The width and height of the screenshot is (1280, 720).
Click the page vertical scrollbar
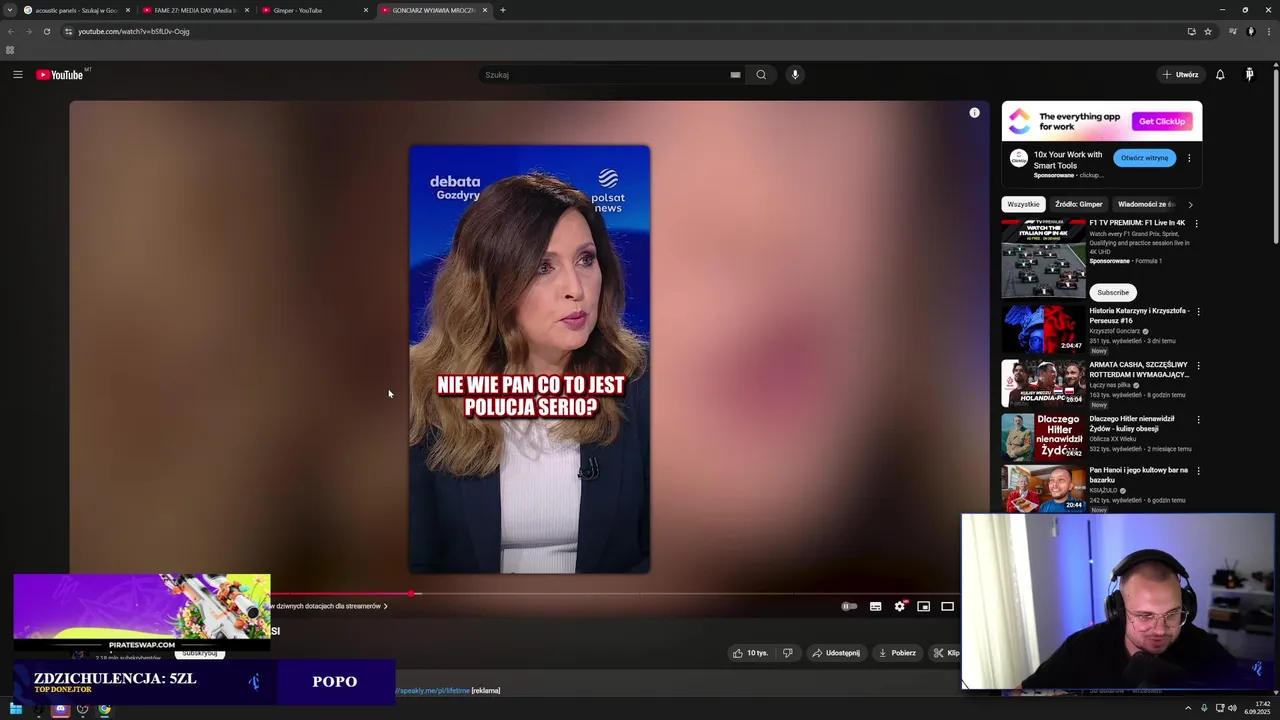[1276, 155]
